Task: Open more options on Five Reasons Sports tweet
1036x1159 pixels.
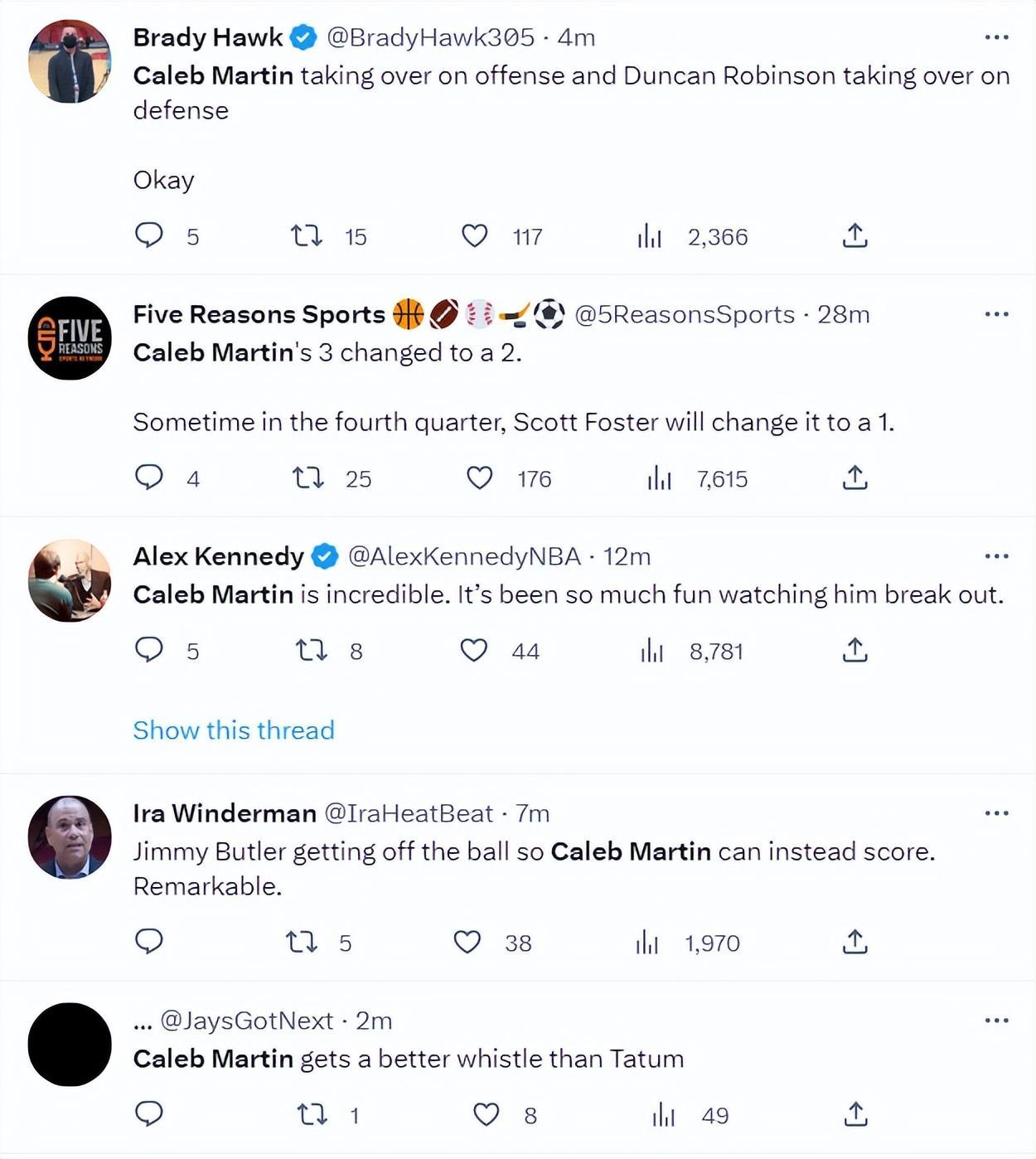Action: [x=996, y=314]
